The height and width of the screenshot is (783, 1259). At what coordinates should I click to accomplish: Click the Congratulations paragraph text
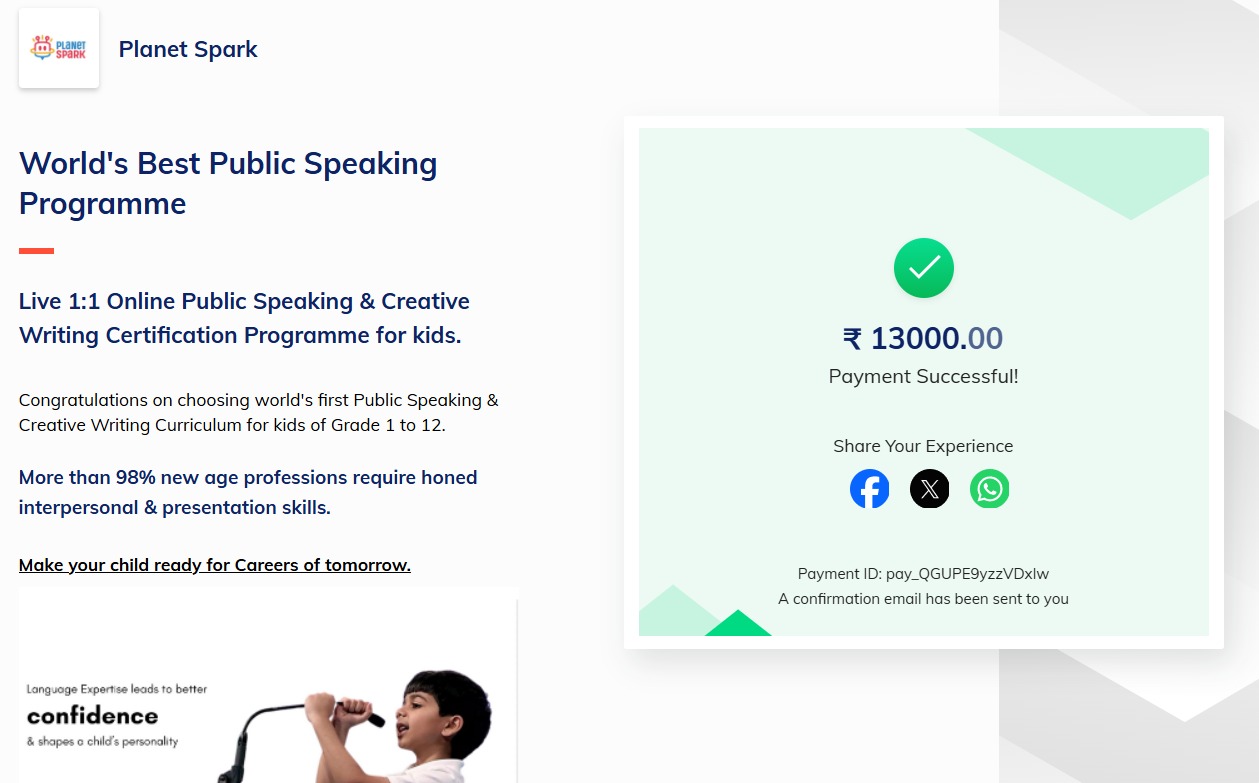point(258,412)
